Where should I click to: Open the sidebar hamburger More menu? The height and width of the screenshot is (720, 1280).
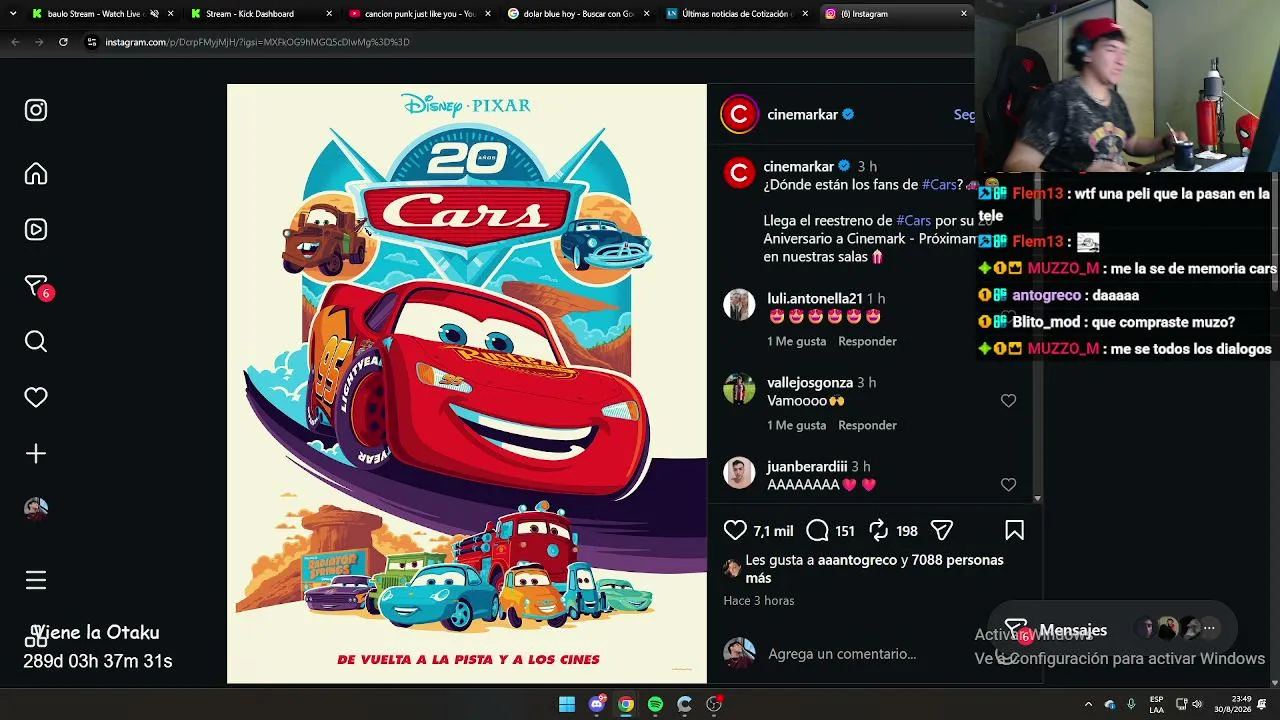click(36, 580)
